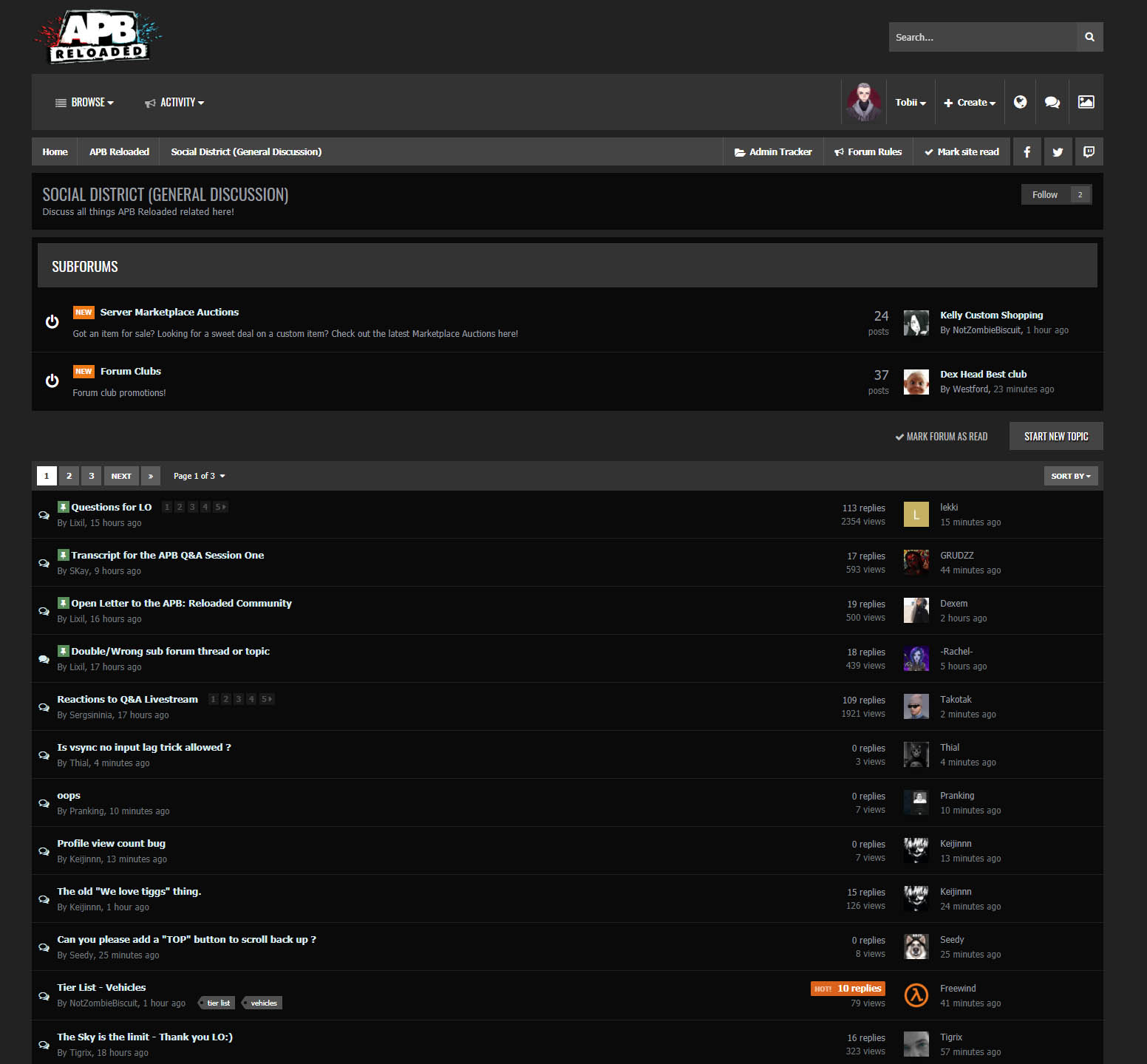
Task: Open the Browse dropdown menu
Action: [84, 102]
